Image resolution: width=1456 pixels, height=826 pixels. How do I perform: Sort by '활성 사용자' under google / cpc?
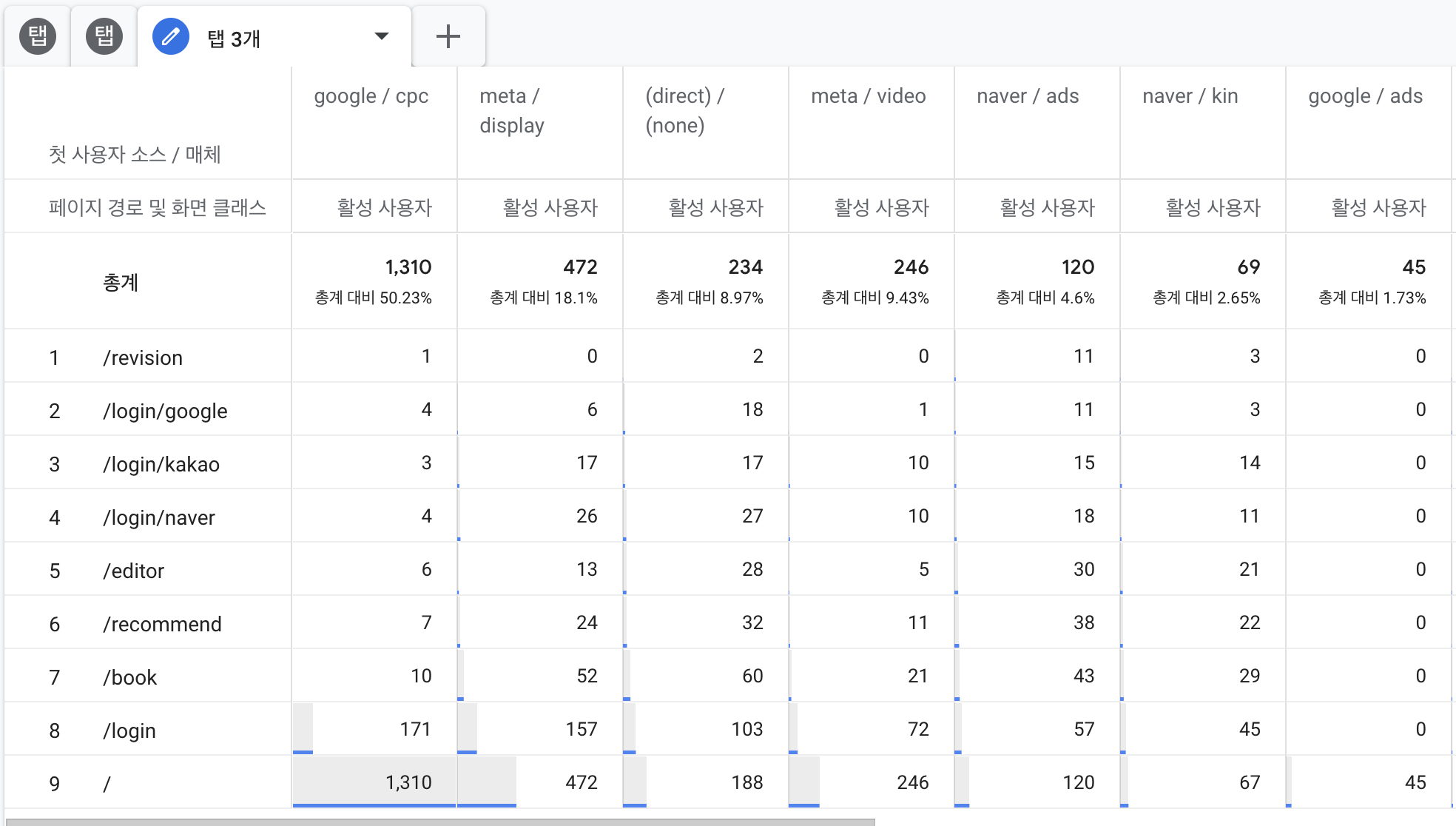coord(385,207)
